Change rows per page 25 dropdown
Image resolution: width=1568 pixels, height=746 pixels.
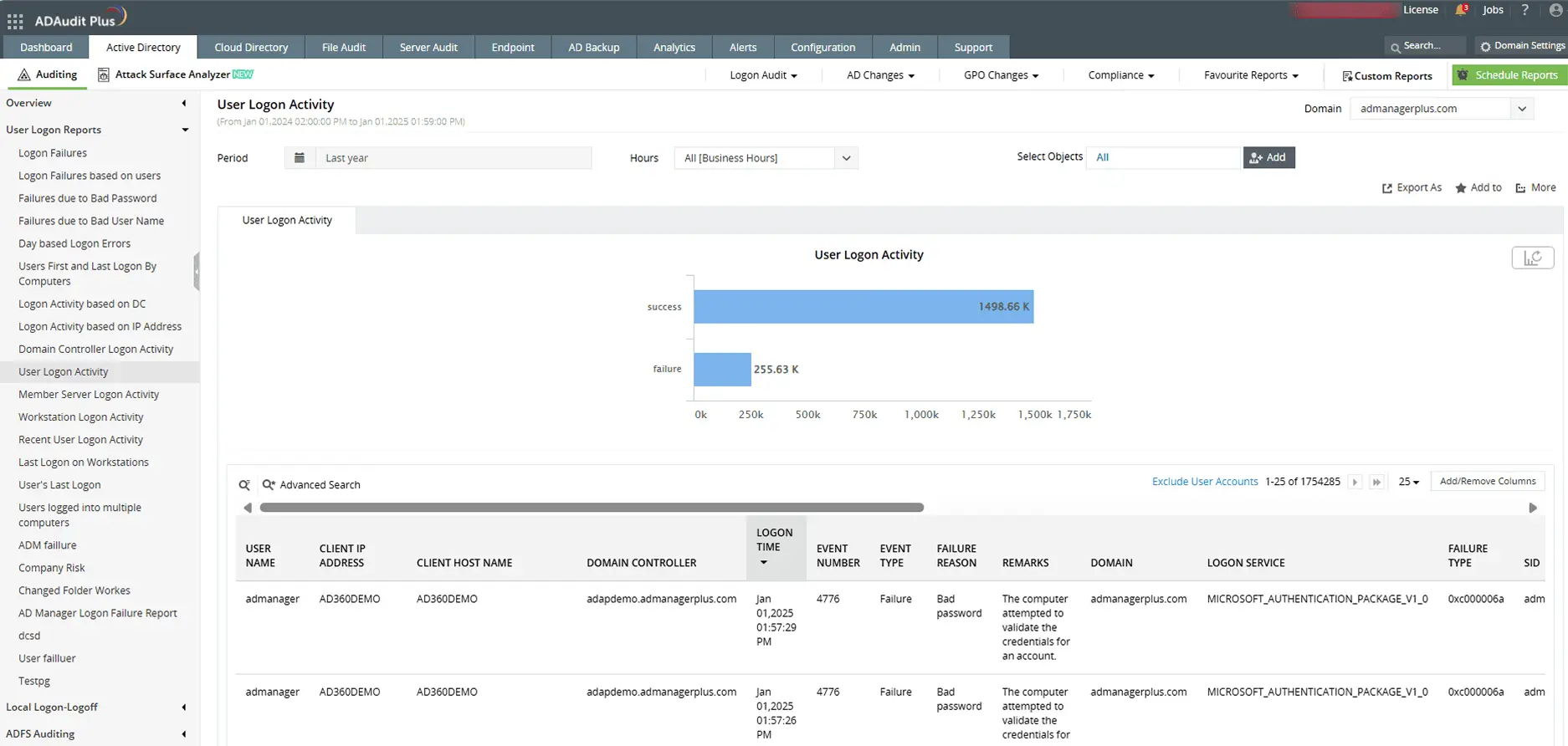pyautogui.click(x=1409, y=482)
